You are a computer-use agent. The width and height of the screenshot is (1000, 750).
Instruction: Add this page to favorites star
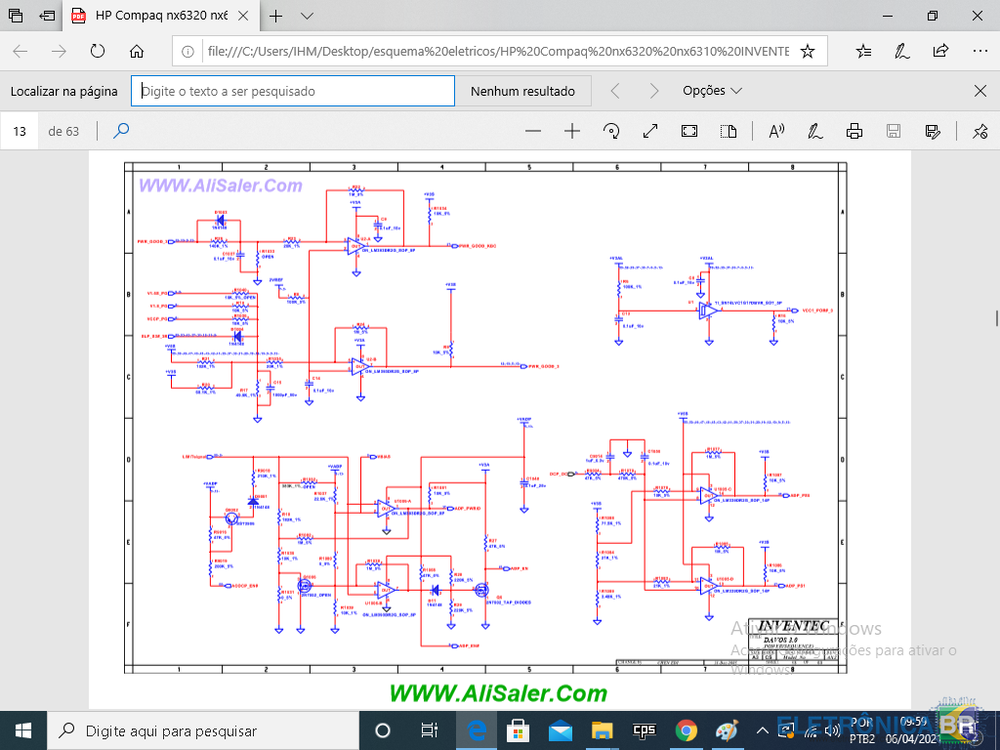click(808, 51)
